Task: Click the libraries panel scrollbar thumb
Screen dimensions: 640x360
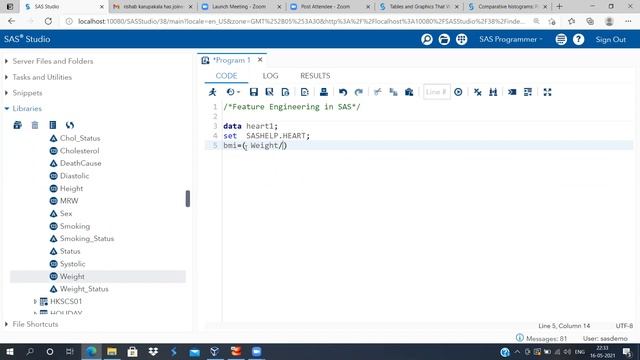Action: [x=188, y=199]
